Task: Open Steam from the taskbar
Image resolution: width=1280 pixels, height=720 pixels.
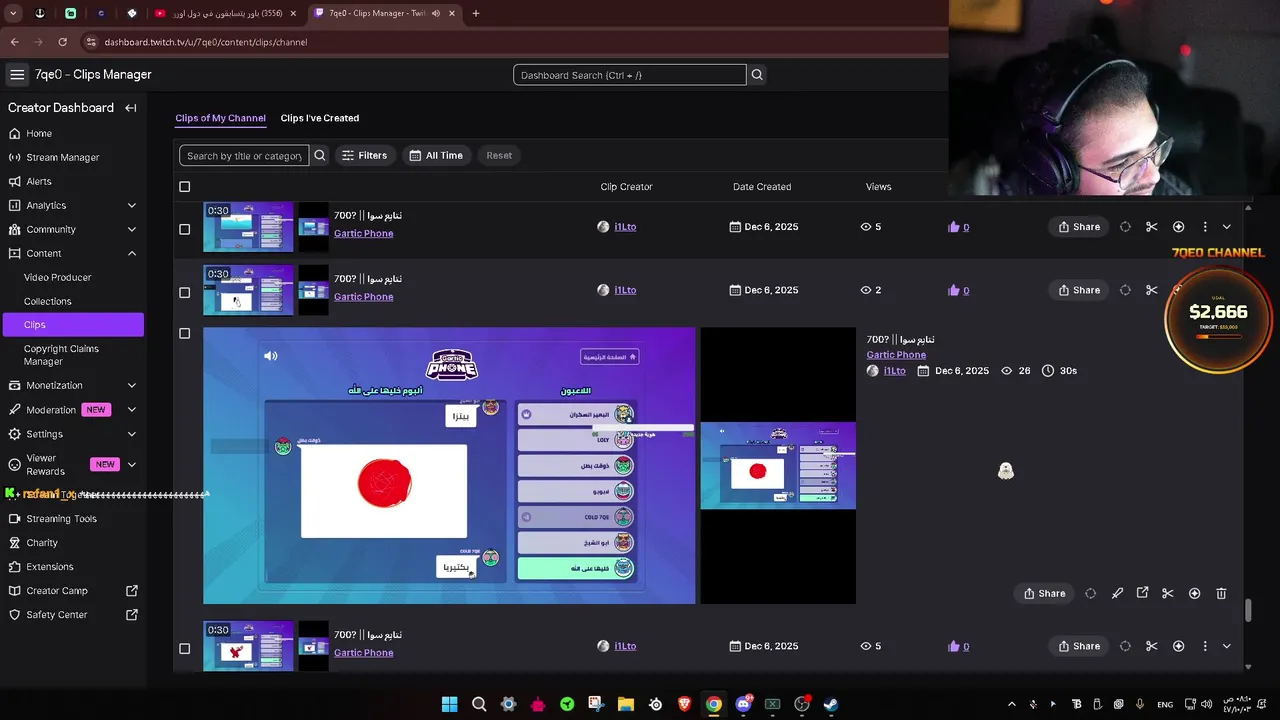Action: pyautogui.click(x=831, y=704)
